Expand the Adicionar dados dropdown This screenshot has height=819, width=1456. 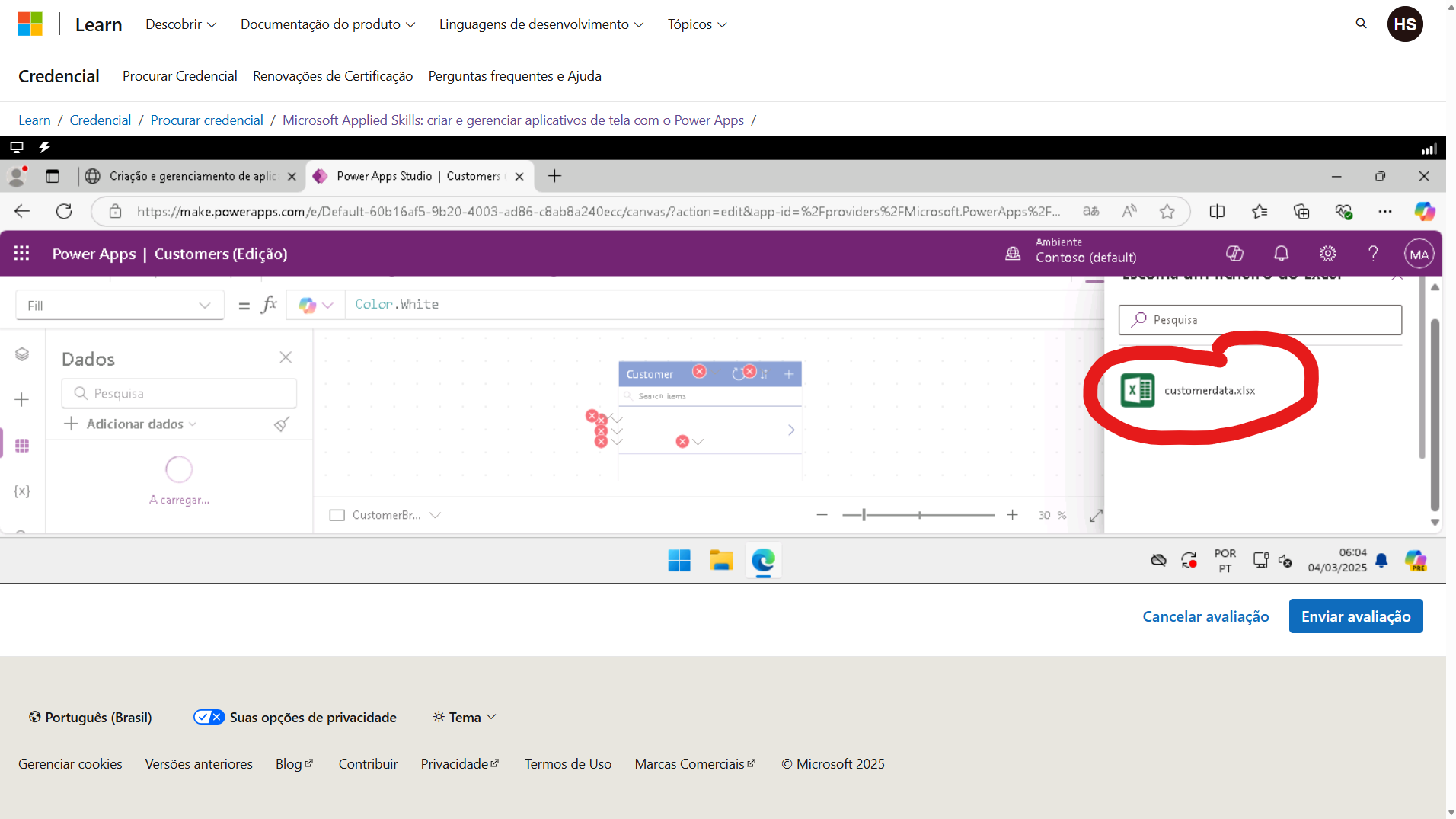[x=193, y=424]
